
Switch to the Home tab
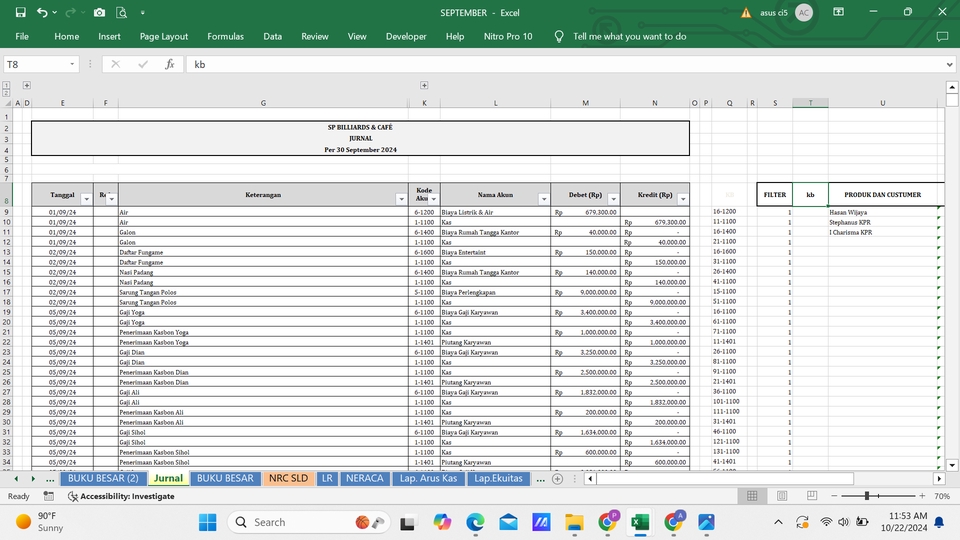(66, 37)
